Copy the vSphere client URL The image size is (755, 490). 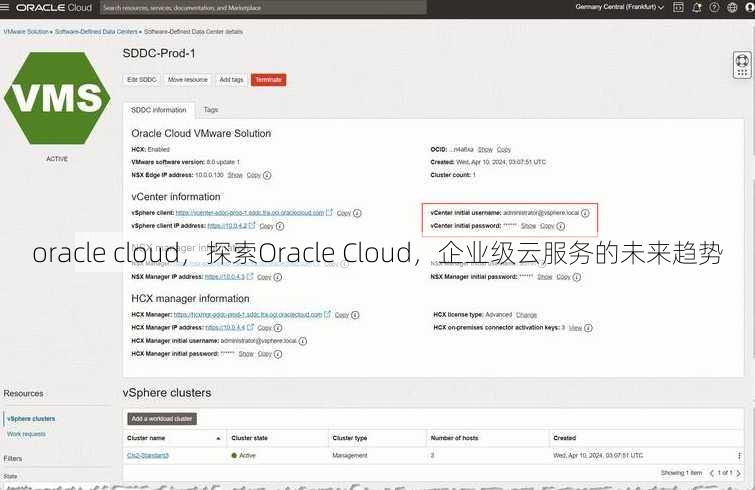(x=344, y=213)
